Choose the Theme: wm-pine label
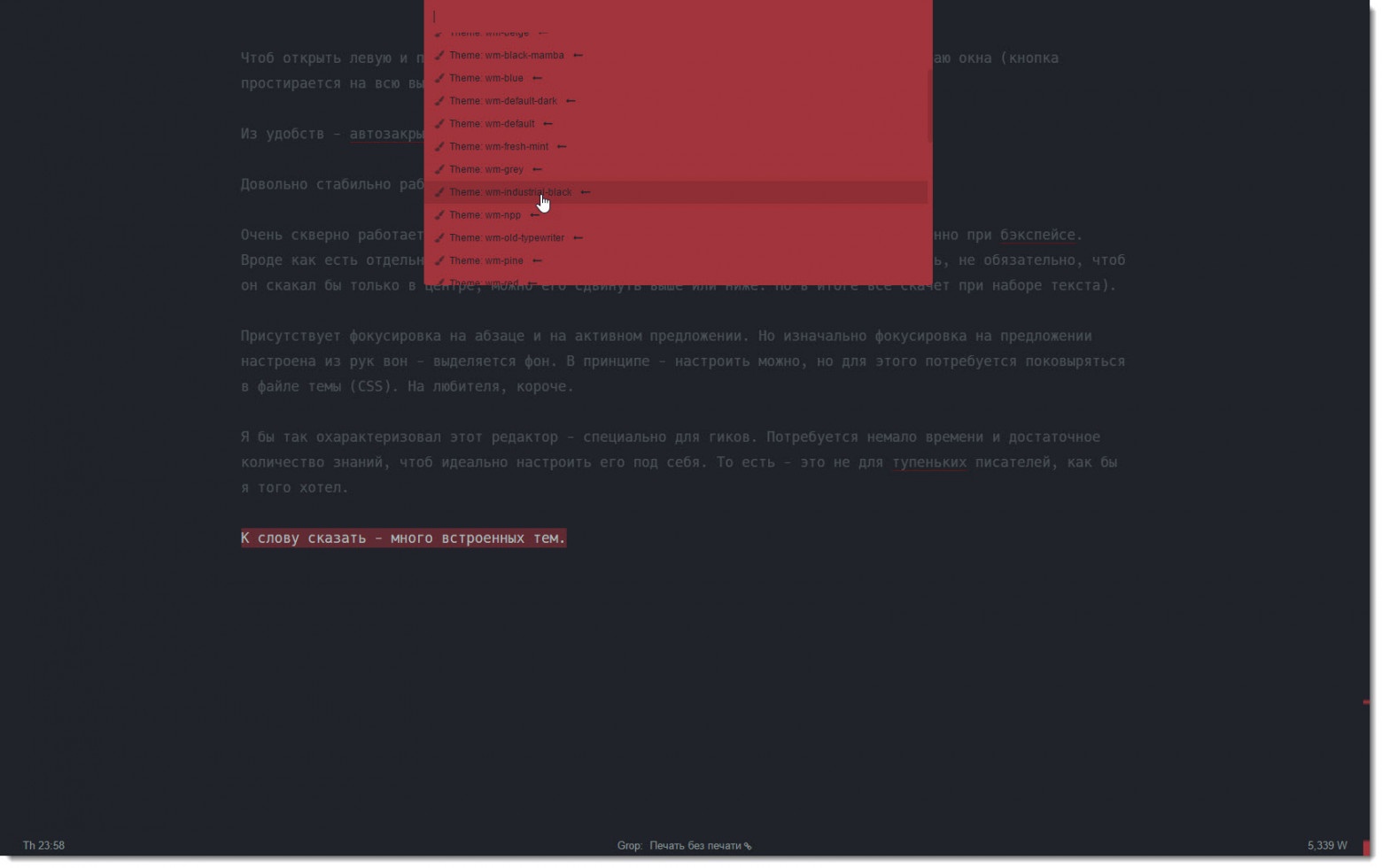 coord(486,260)
